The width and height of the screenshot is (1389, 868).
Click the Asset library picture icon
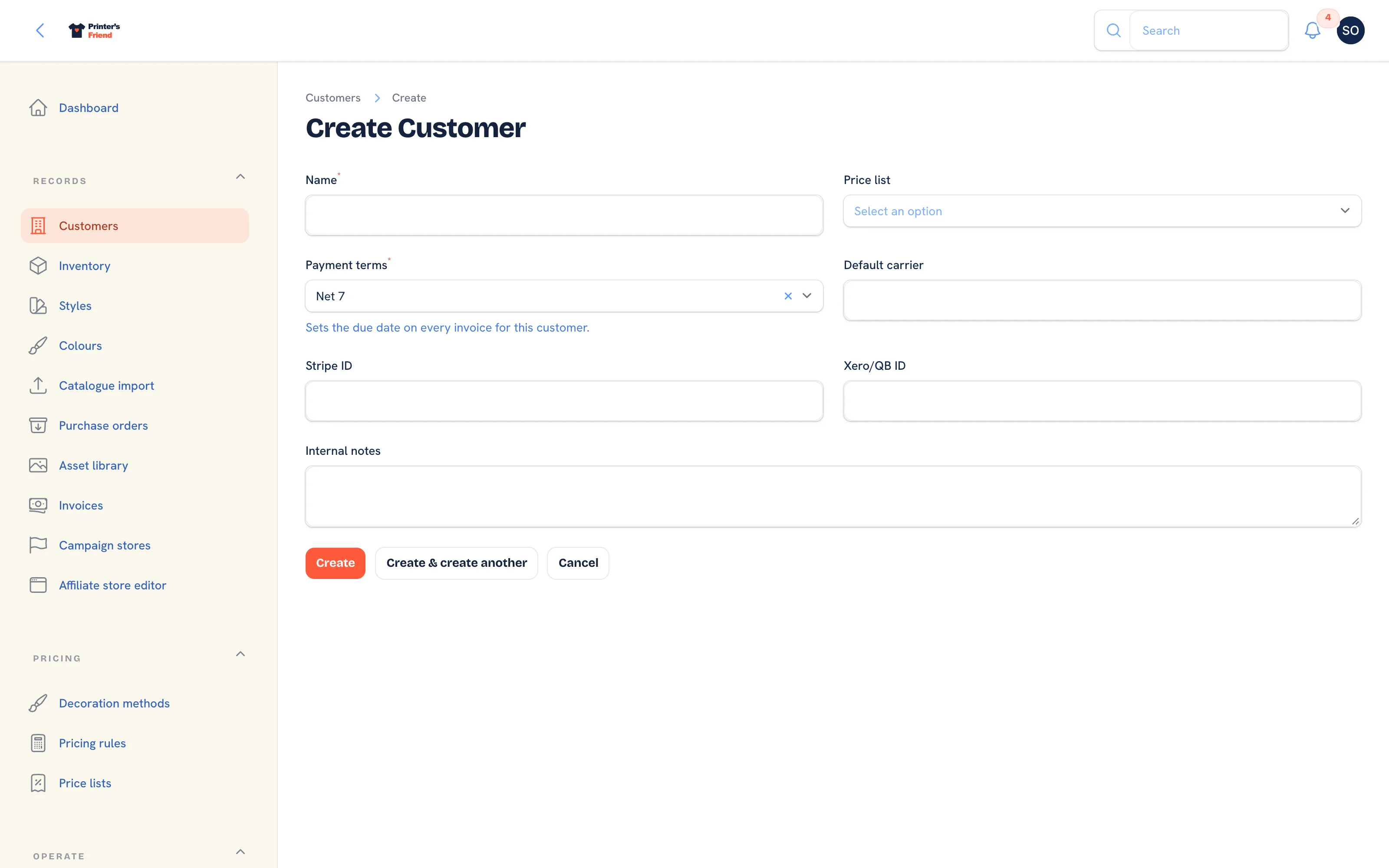(38, 466)
